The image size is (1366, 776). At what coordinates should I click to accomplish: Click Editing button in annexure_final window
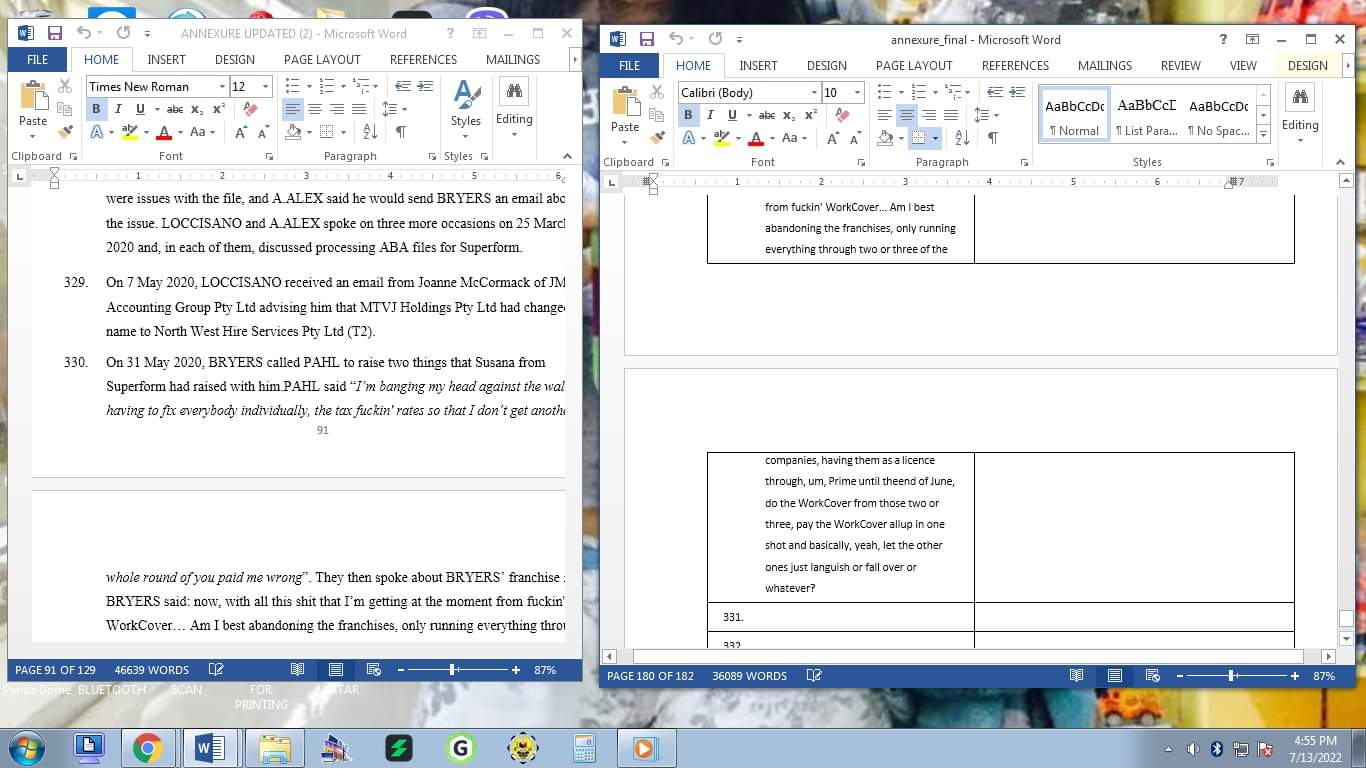pos(1300,112)
